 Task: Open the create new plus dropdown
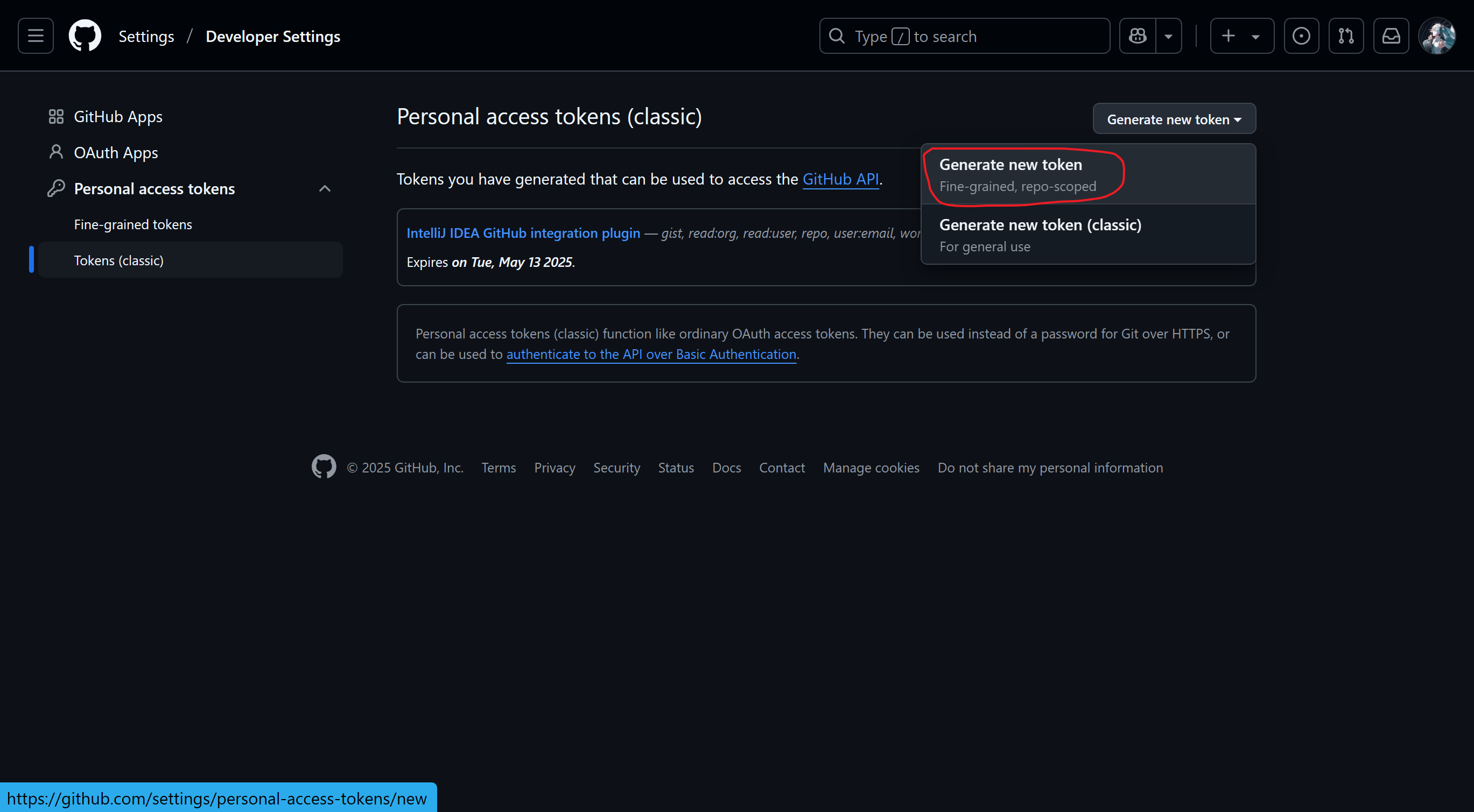pyautogui.click(x=1241, y=36)
